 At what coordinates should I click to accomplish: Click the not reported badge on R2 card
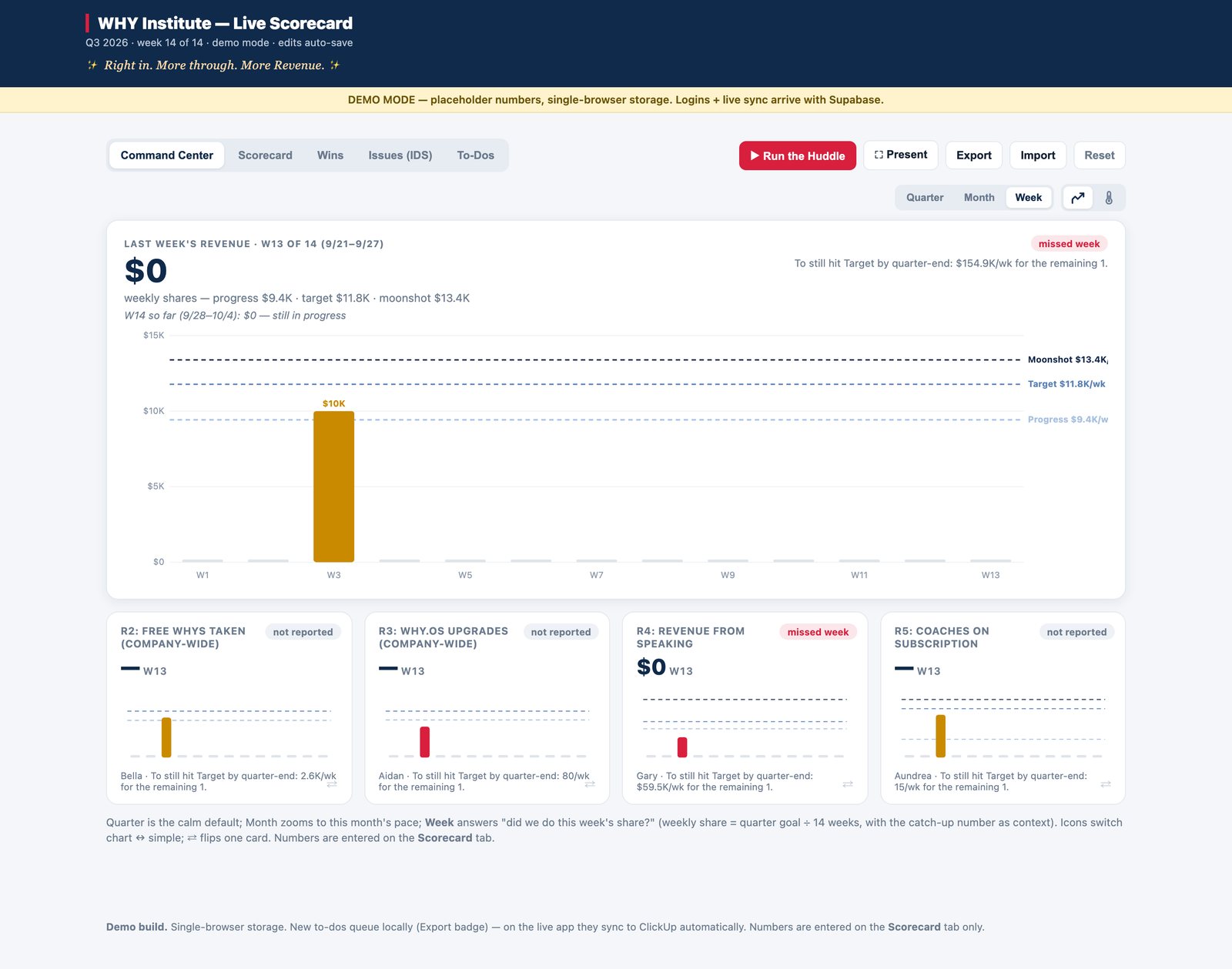pos(303,632)
